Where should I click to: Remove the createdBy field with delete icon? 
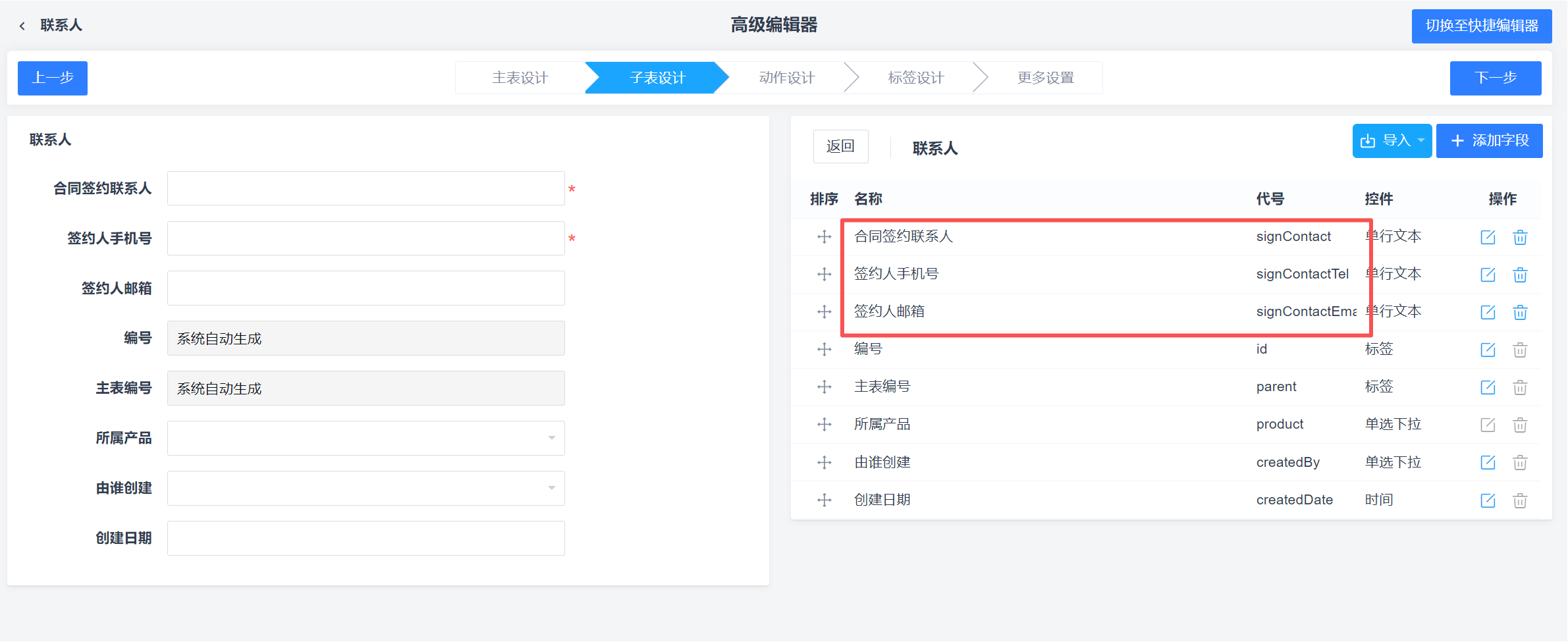pyautogui.click(x=1520, y=462)
